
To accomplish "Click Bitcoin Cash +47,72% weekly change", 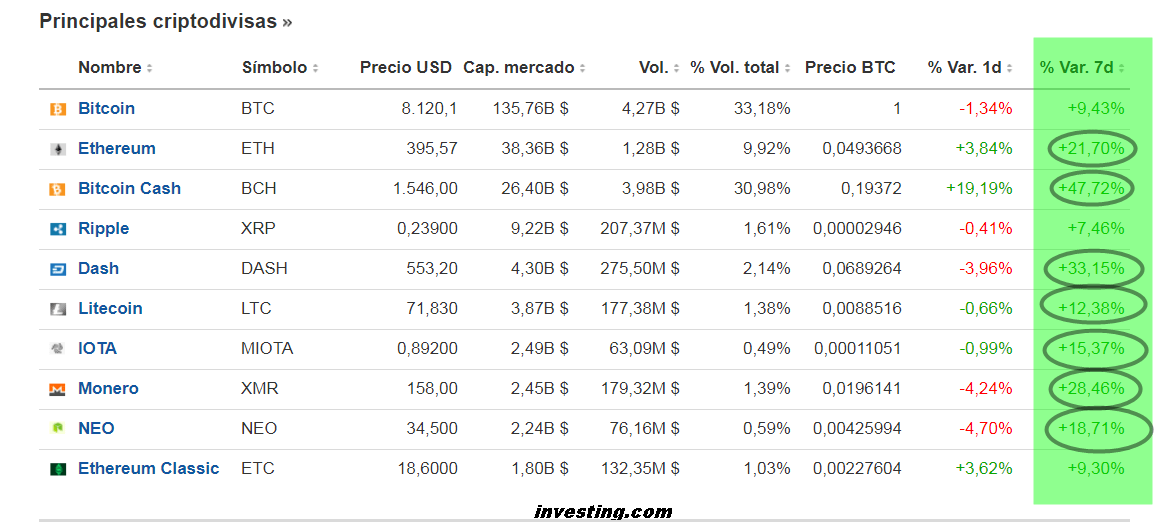I will point(1091,188).
